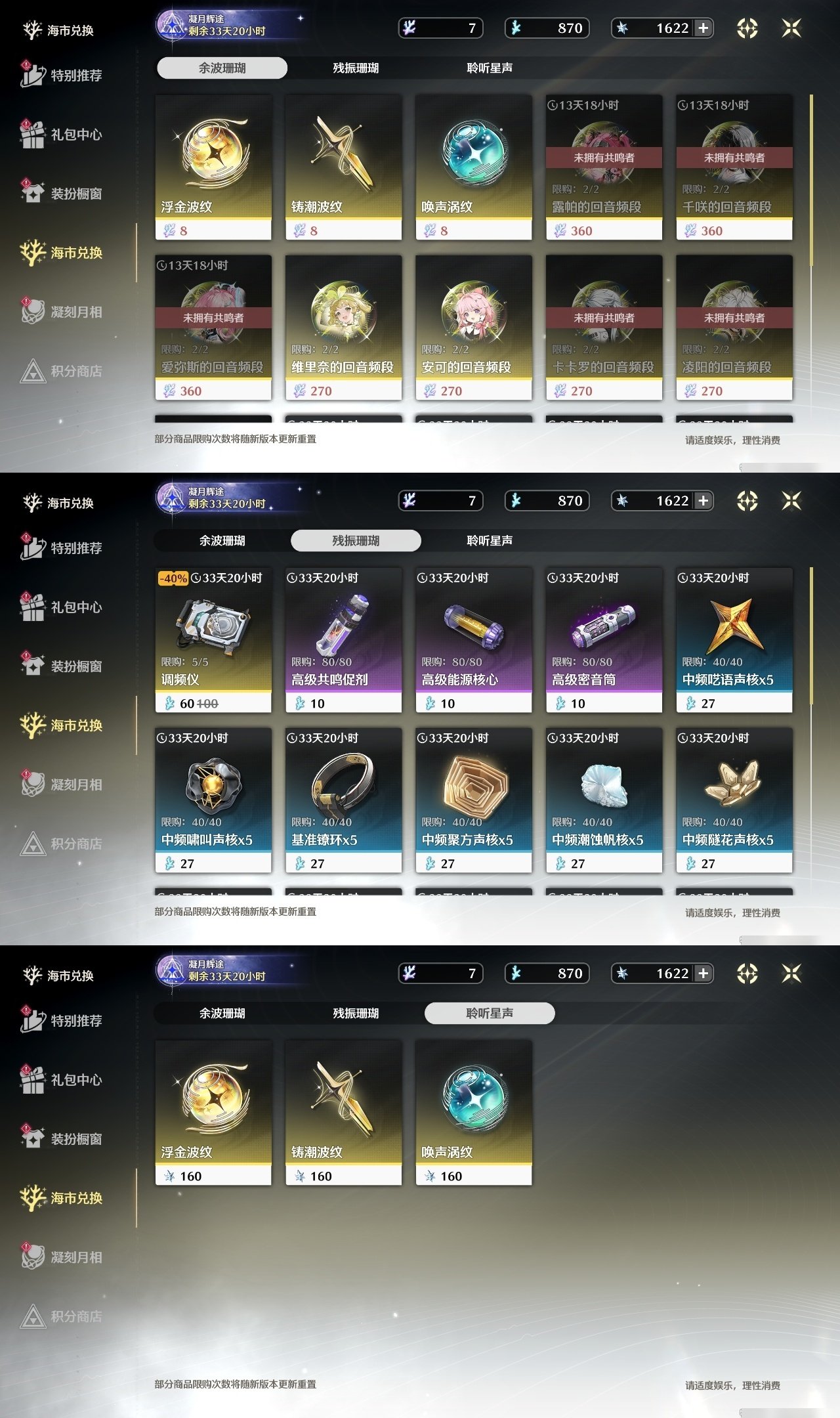Select 中频咤语声核x5 orange star item

734,640
